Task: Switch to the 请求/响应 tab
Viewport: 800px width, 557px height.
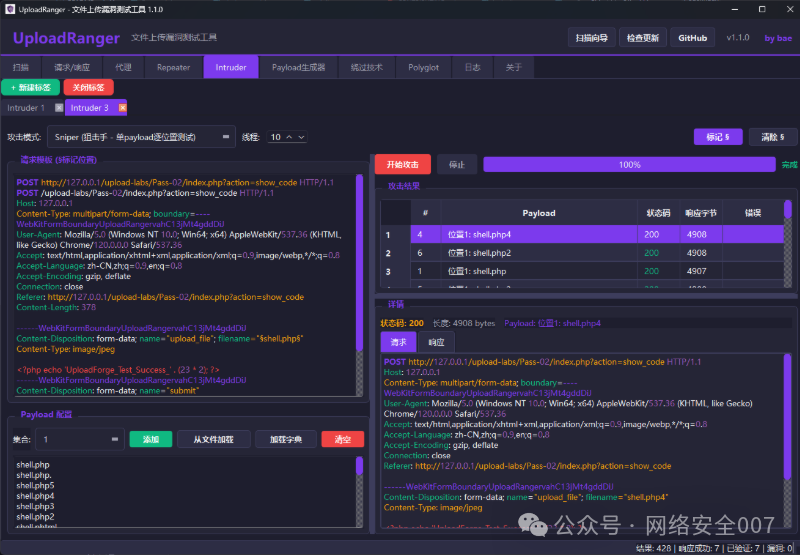Action: [x=72, y=67]
